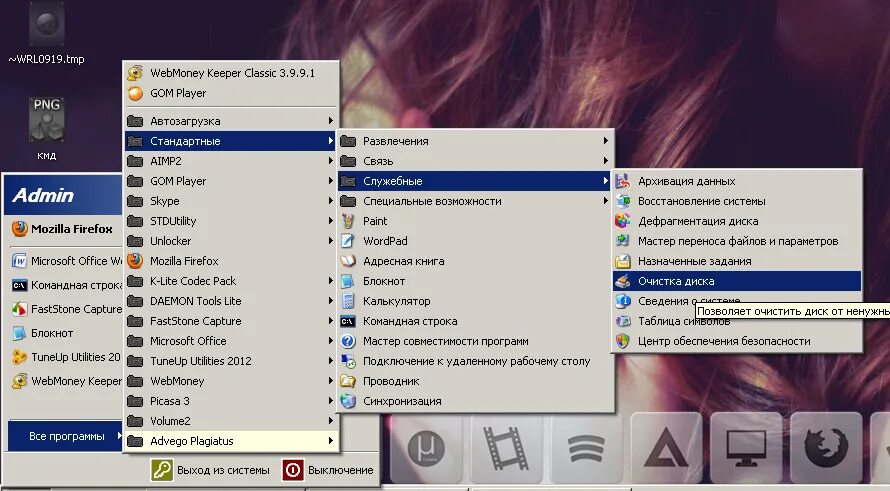Viewport: 890px width, 491px height.
Task: Select Mozilla Firefox in All Programs list
Action: (230, 261)
